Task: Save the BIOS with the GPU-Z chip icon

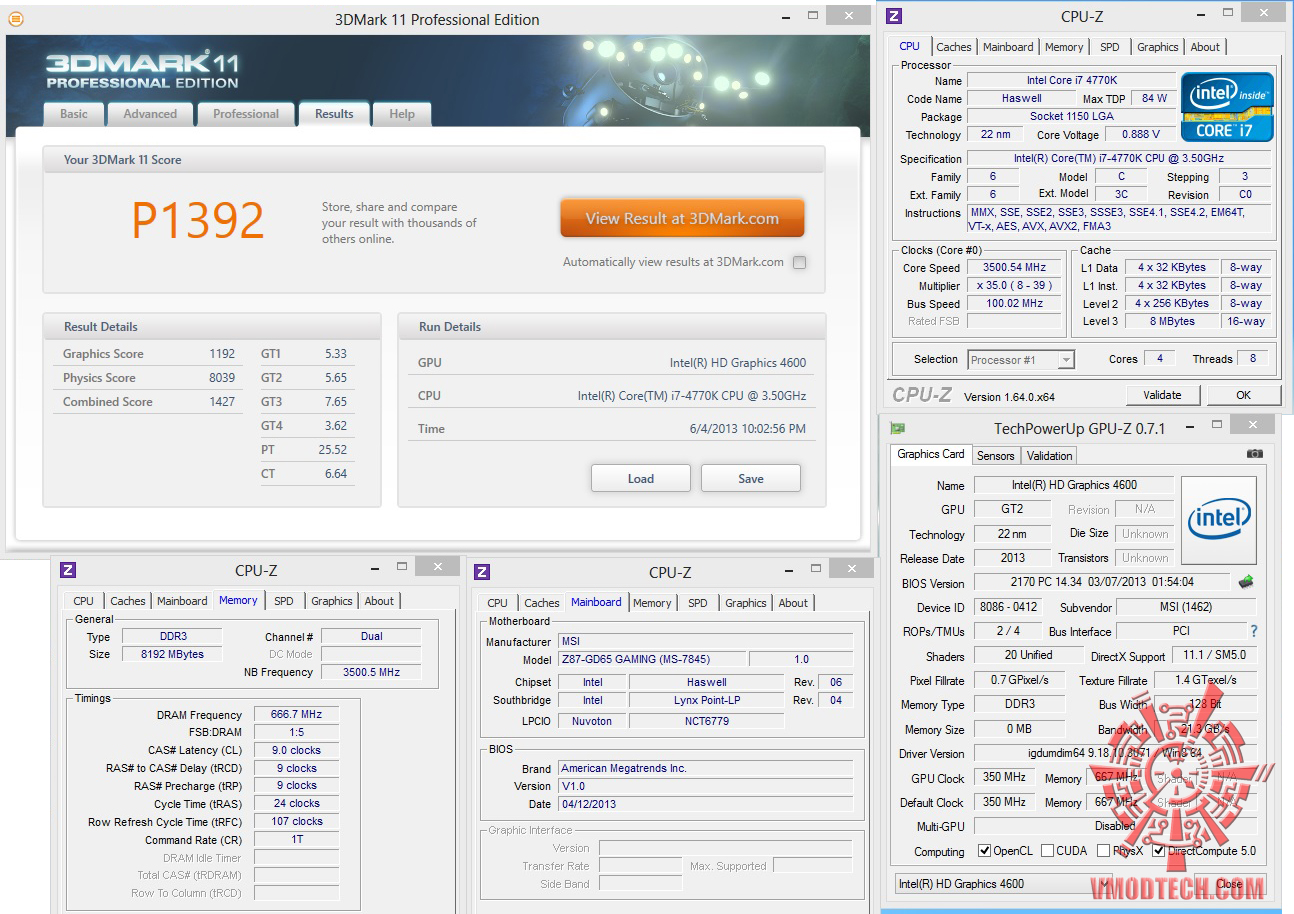Action: (x=1246, y=582)
